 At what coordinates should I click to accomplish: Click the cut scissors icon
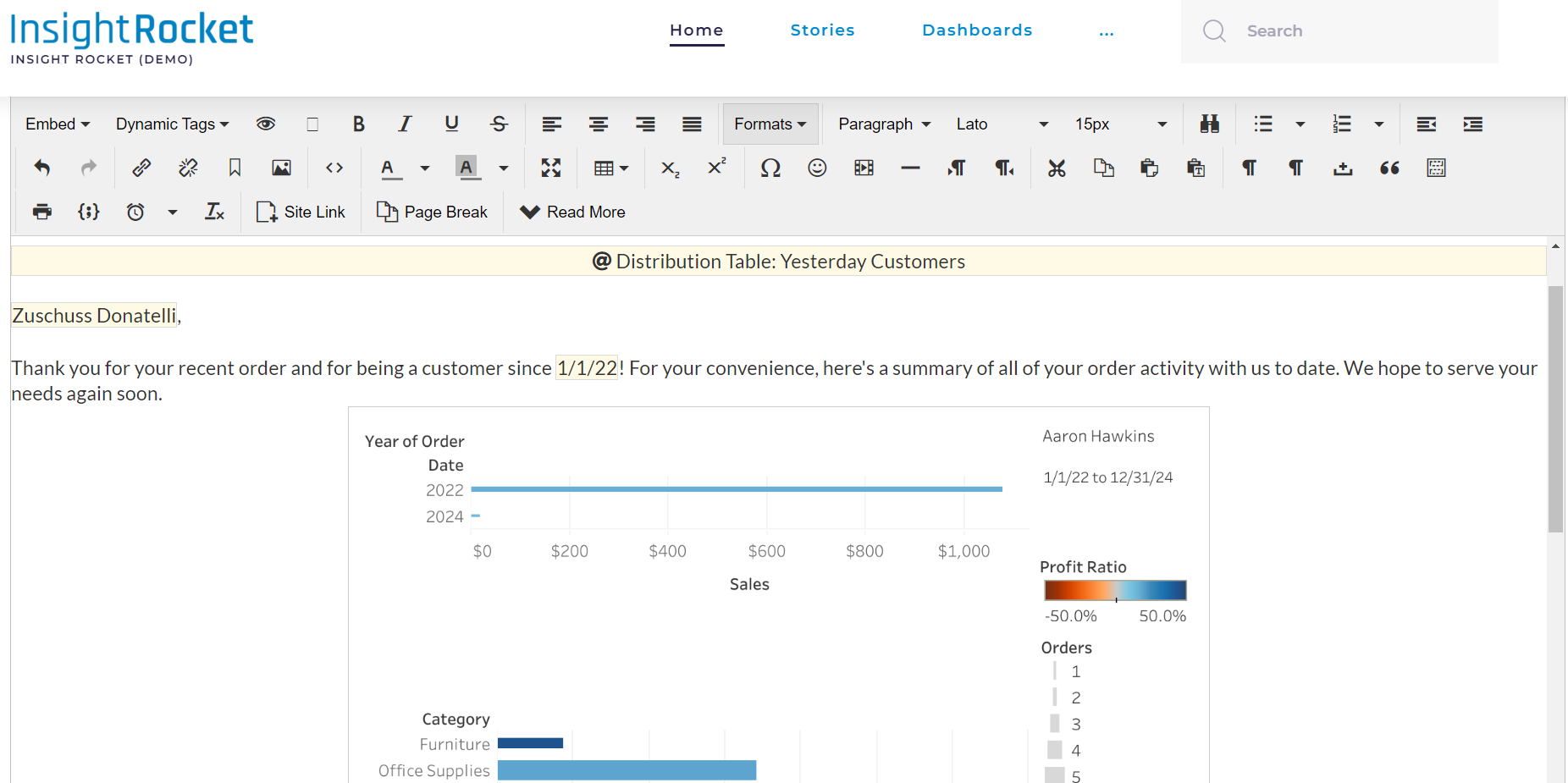[1056, 168]
